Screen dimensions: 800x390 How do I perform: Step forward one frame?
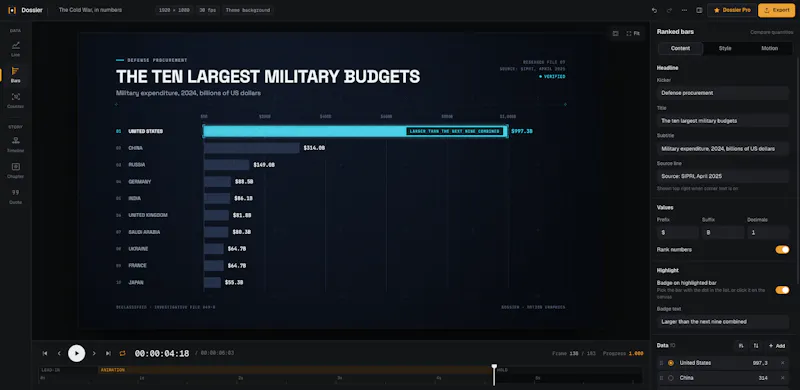94,353
